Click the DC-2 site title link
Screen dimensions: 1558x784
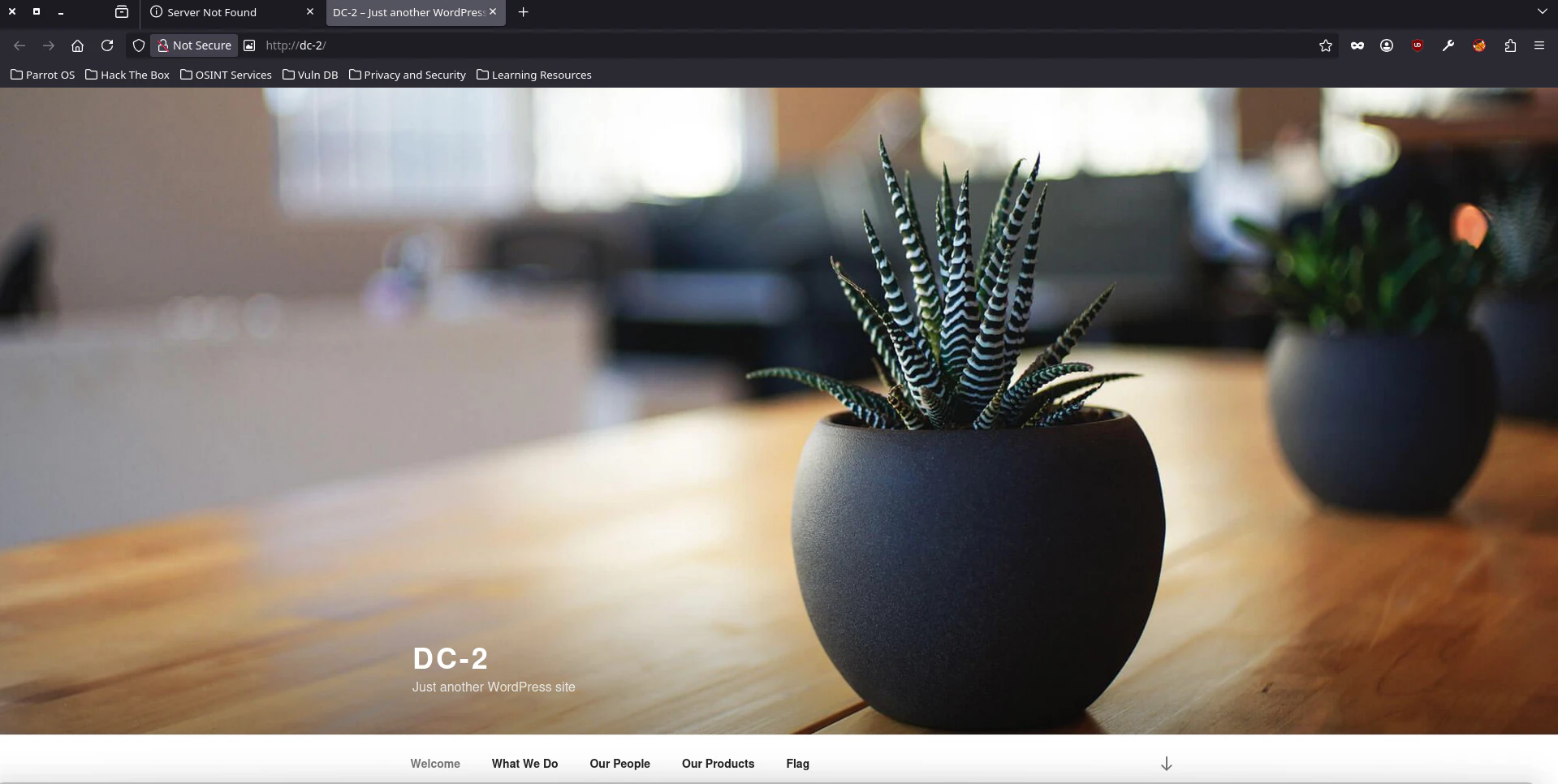pyautogui.click(x=451, y=659)
